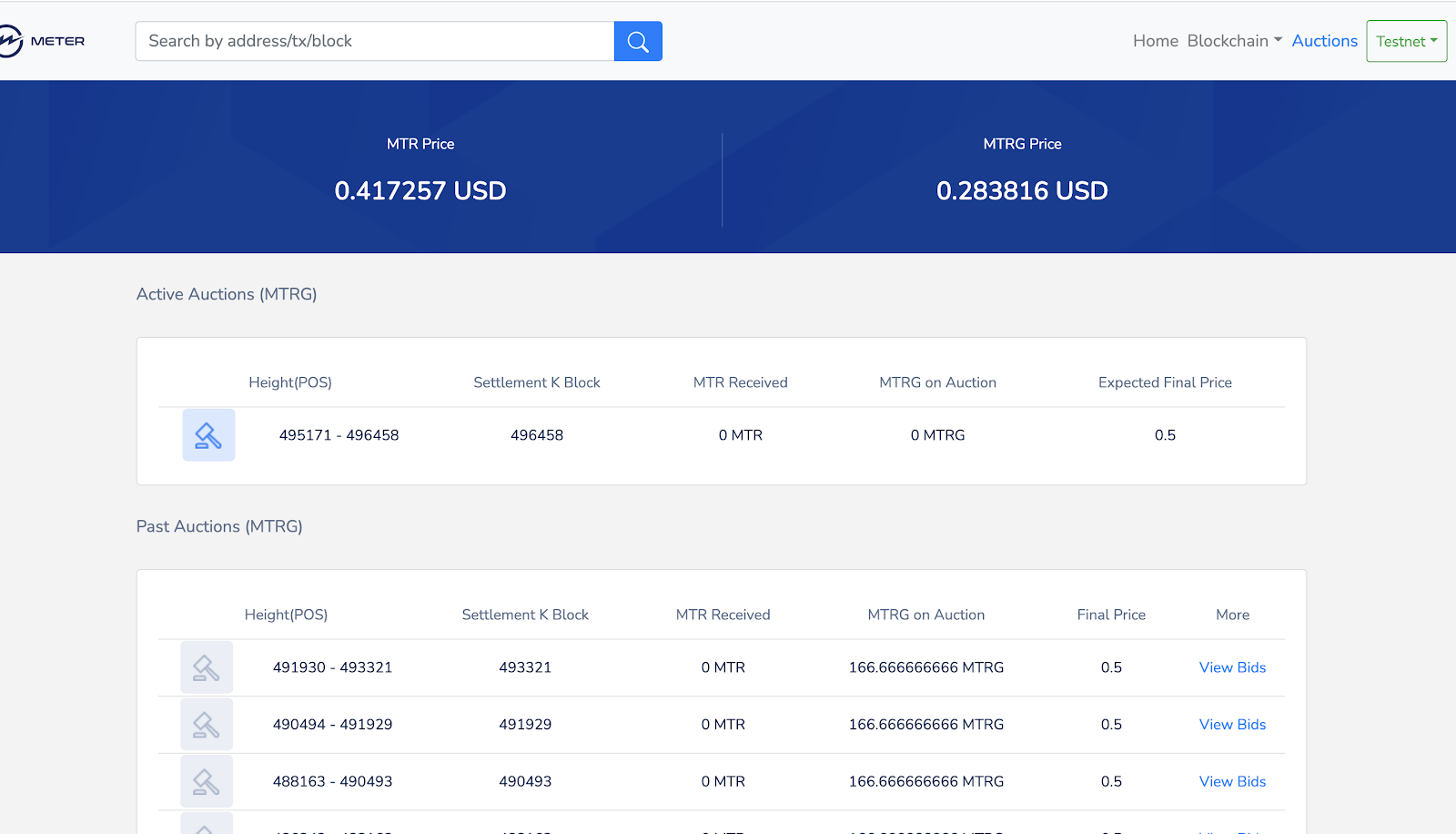The image size is (1456, 834).
Task: Click the active auction gavel icon
Action: coord(208,435)
